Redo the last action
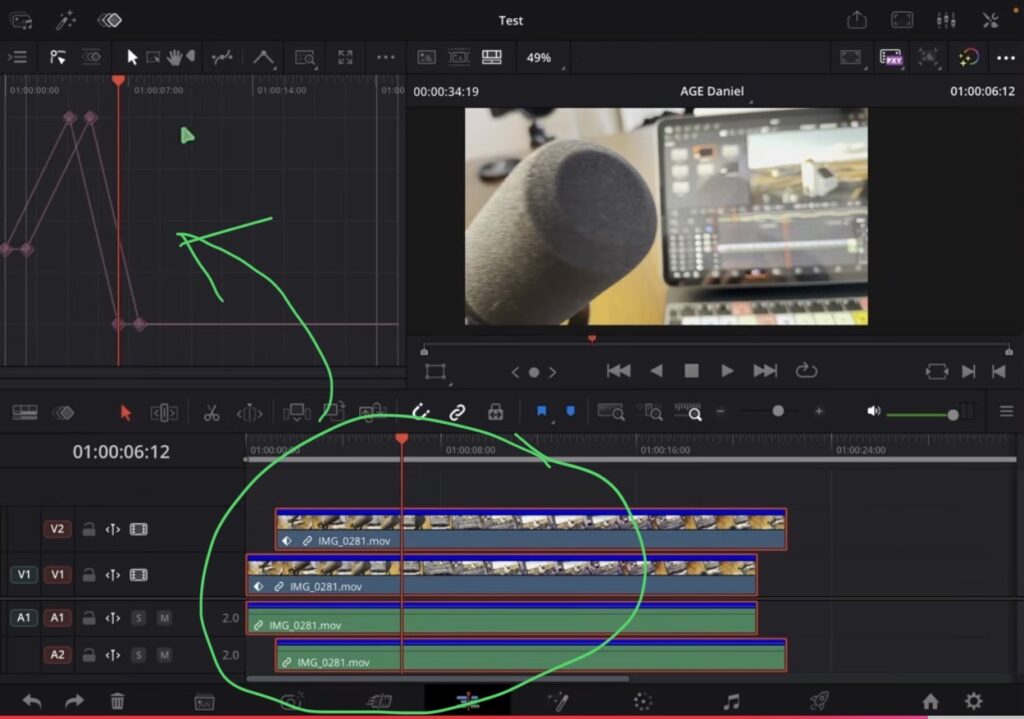1024x719 pixels. pyautogui.click(x=74, y=701)
